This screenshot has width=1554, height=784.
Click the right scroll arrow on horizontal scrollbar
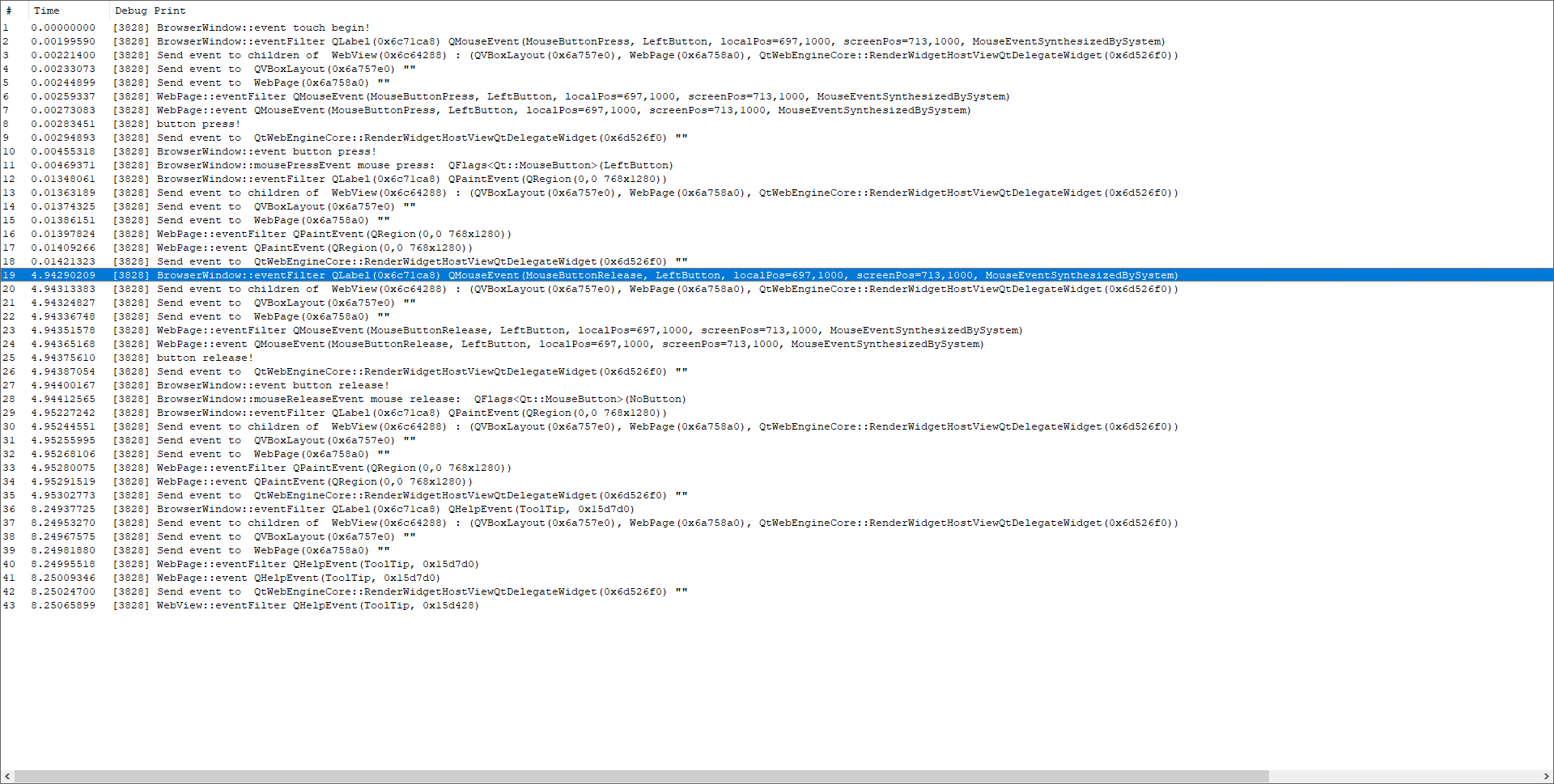pyautogui.click(x=1546, y=777)
